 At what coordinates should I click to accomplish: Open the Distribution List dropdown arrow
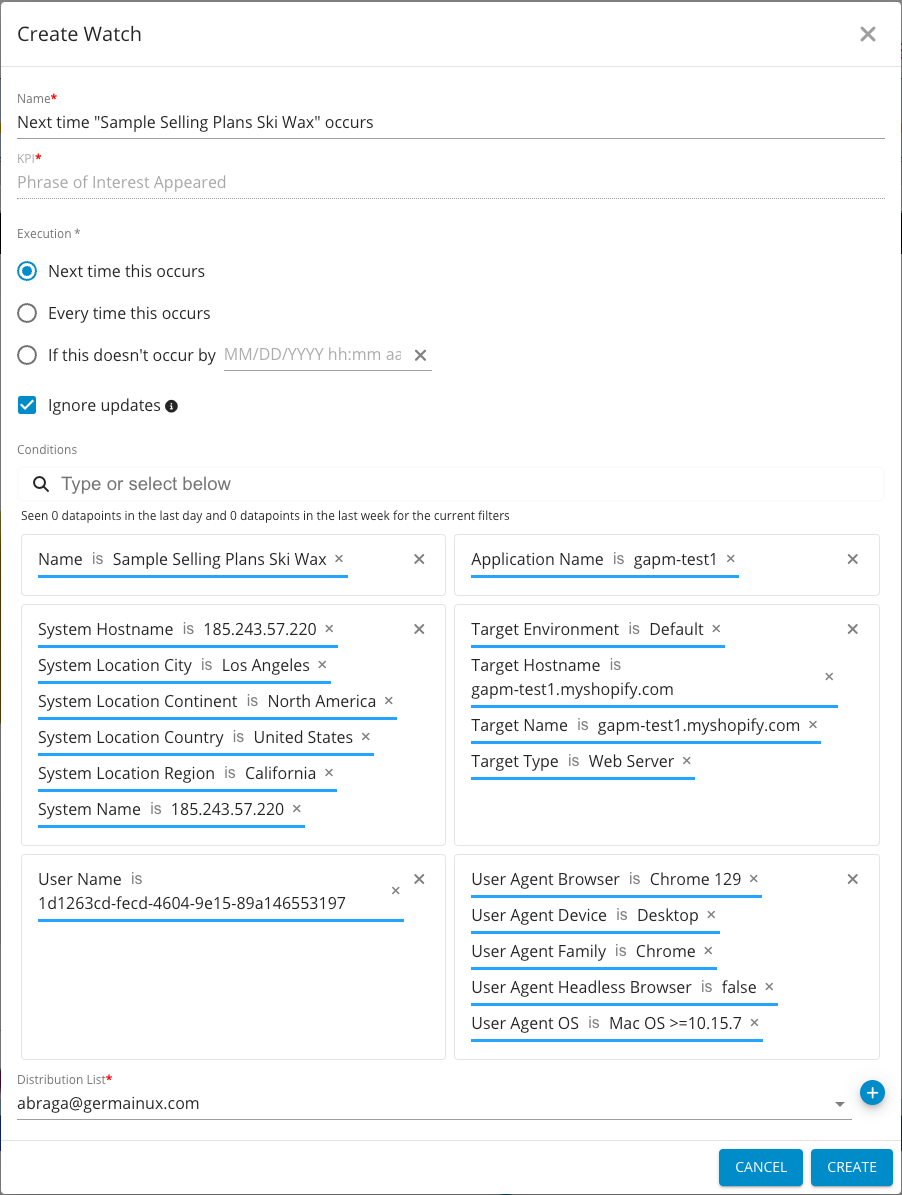coord(839,1104)
